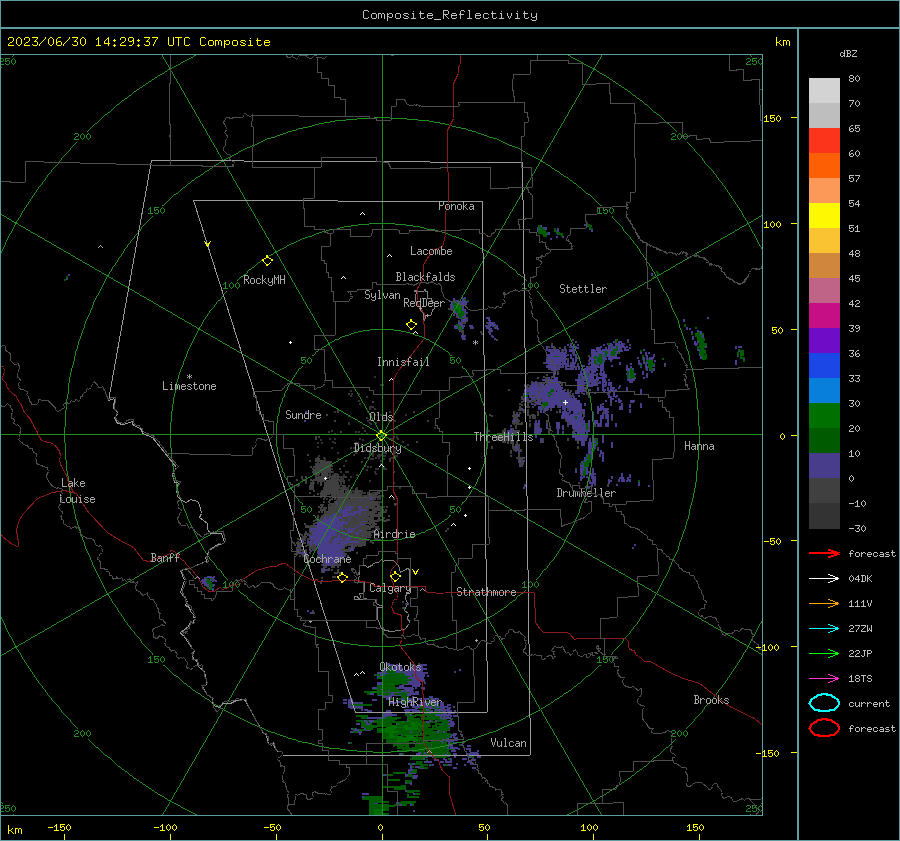Click the white cross marker near ThreeHills echoes
Screen dimensions: 900x841
tap(565, 402)
